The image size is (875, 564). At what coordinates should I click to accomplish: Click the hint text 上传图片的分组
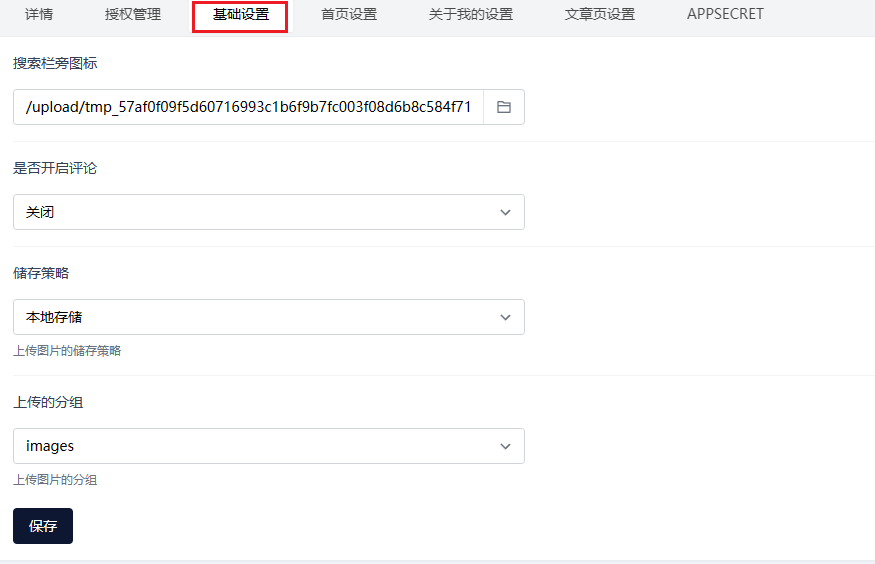click(55, 479)
